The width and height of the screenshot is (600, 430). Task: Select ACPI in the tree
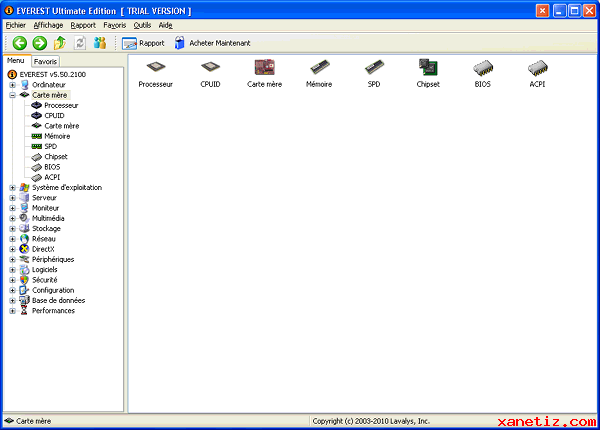52,178
